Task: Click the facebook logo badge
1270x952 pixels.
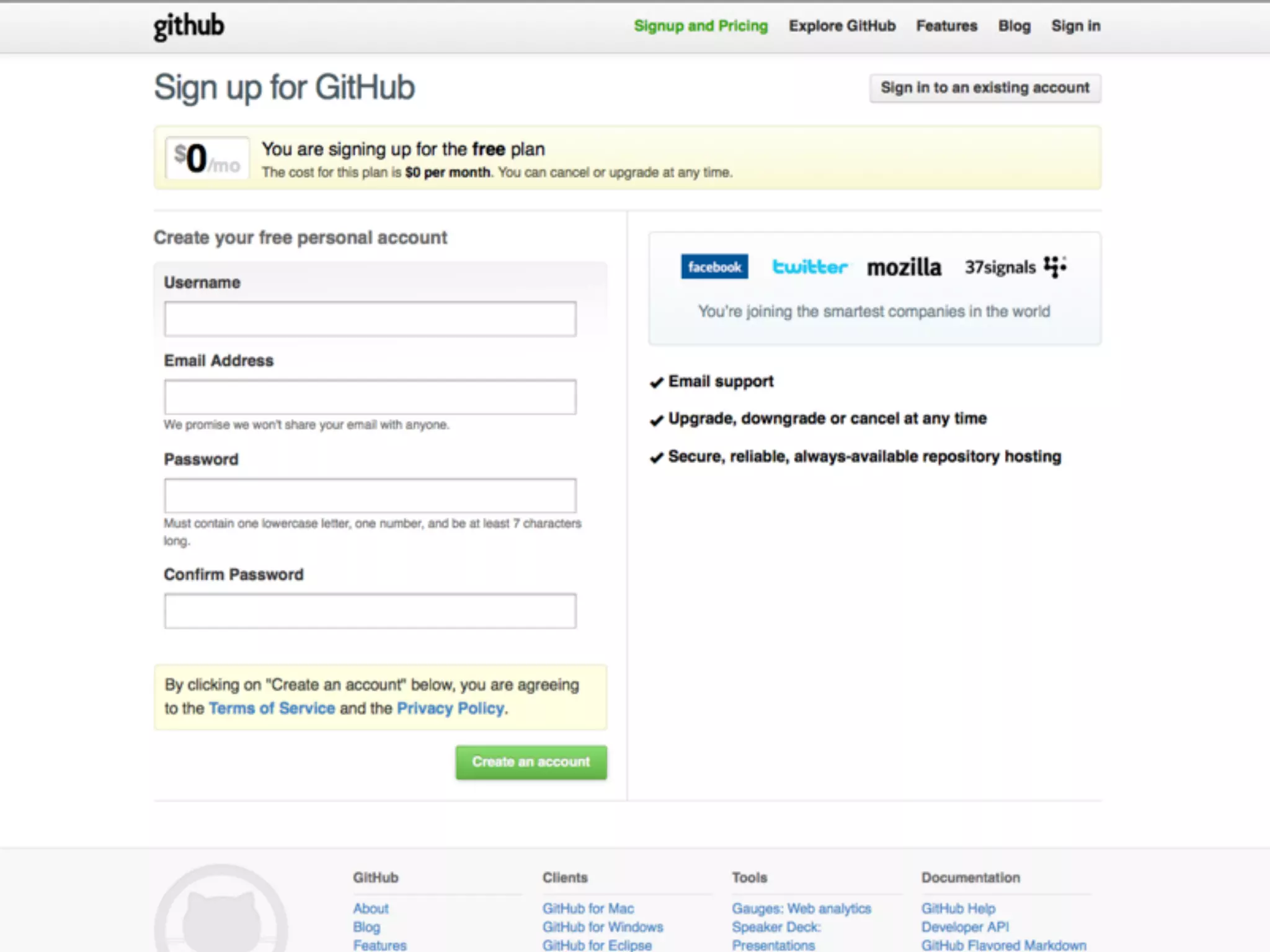Action: 714,267
